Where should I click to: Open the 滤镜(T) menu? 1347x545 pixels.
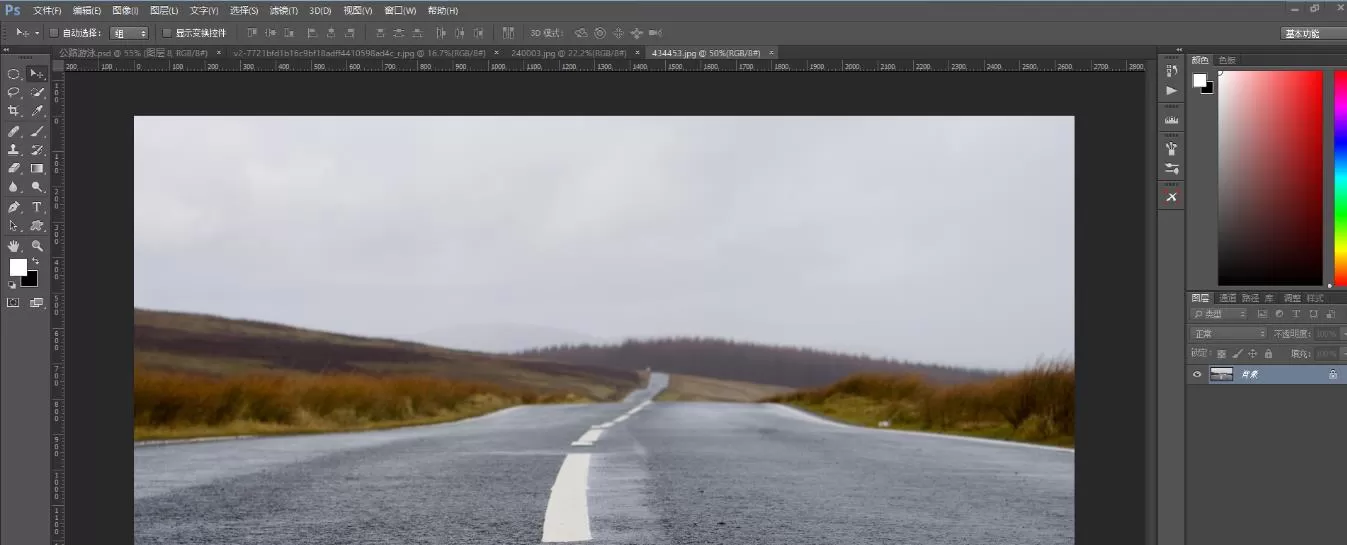point(285,10)
